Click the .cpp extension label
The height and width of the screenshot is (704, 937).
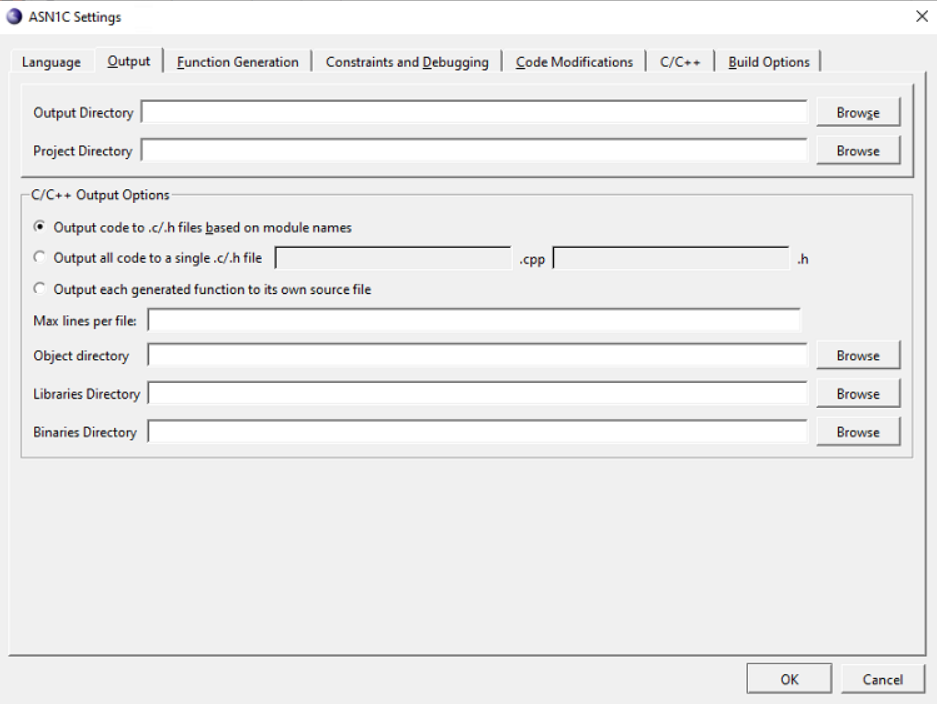click(x=532, y=259)
